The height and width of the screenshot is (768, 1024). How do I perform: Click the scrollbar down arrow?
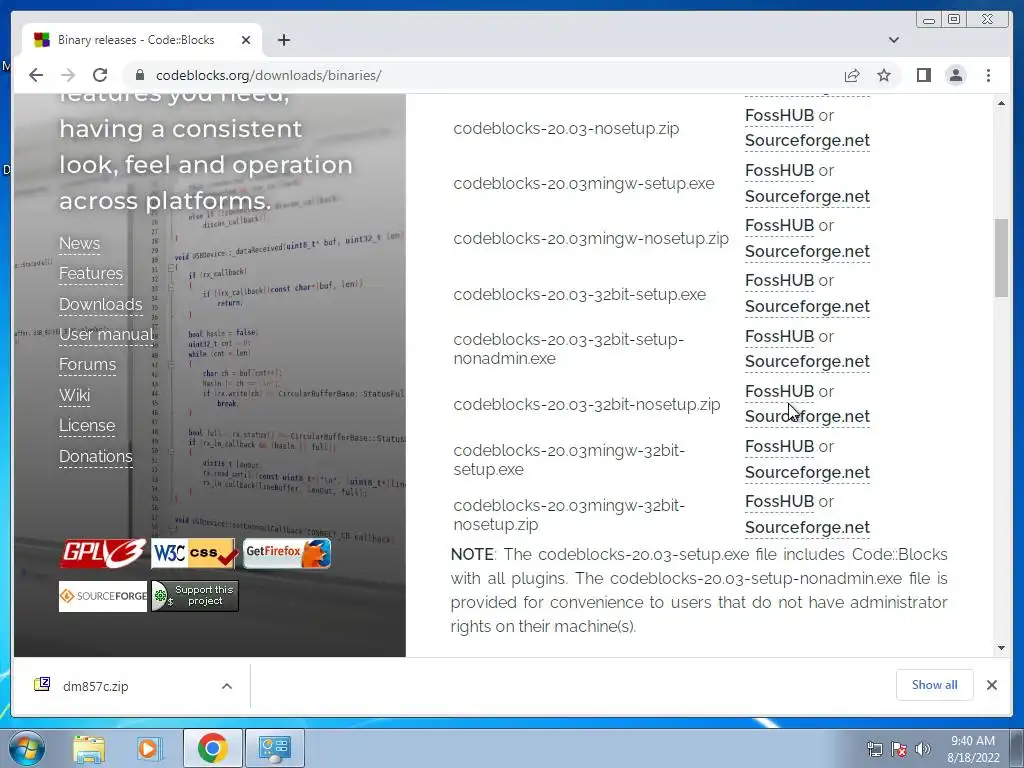1001,648
